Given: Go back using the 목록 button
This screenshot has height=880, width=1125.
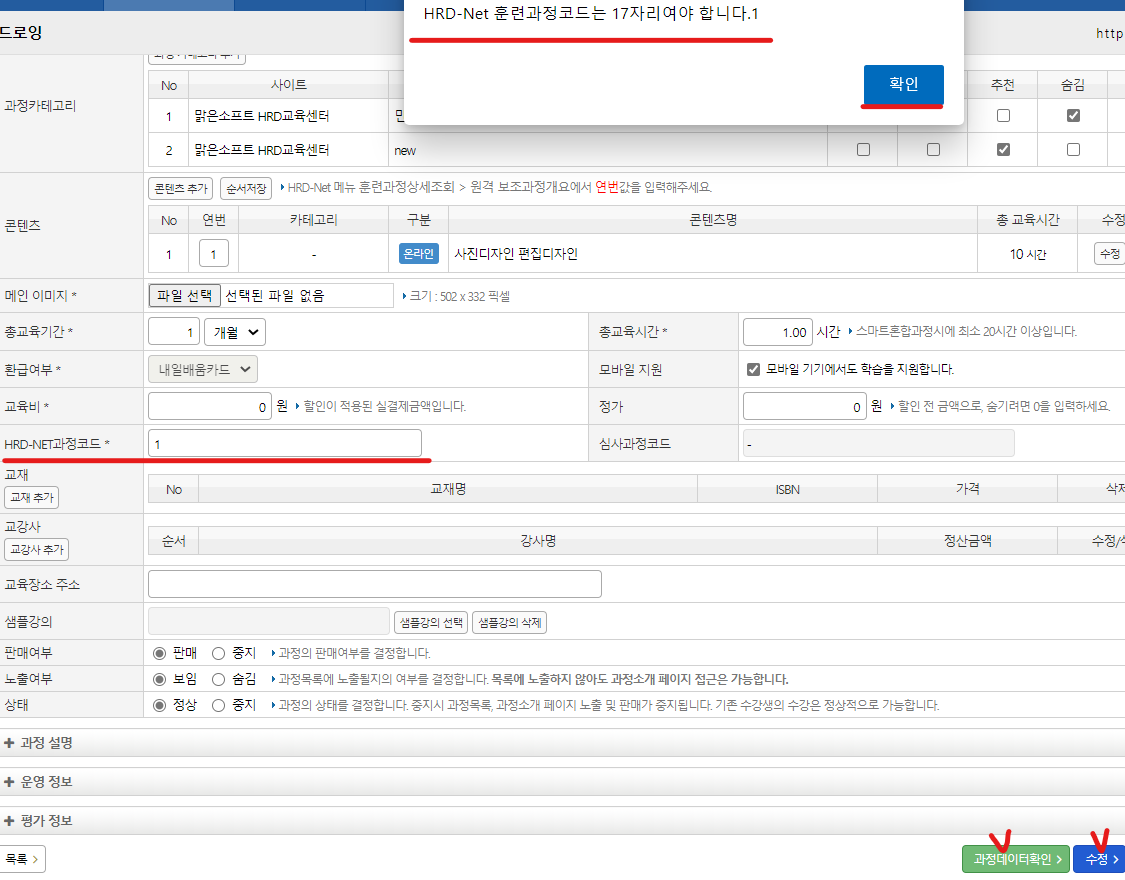Looking at the screenshot, I should (x=22, y=859).
